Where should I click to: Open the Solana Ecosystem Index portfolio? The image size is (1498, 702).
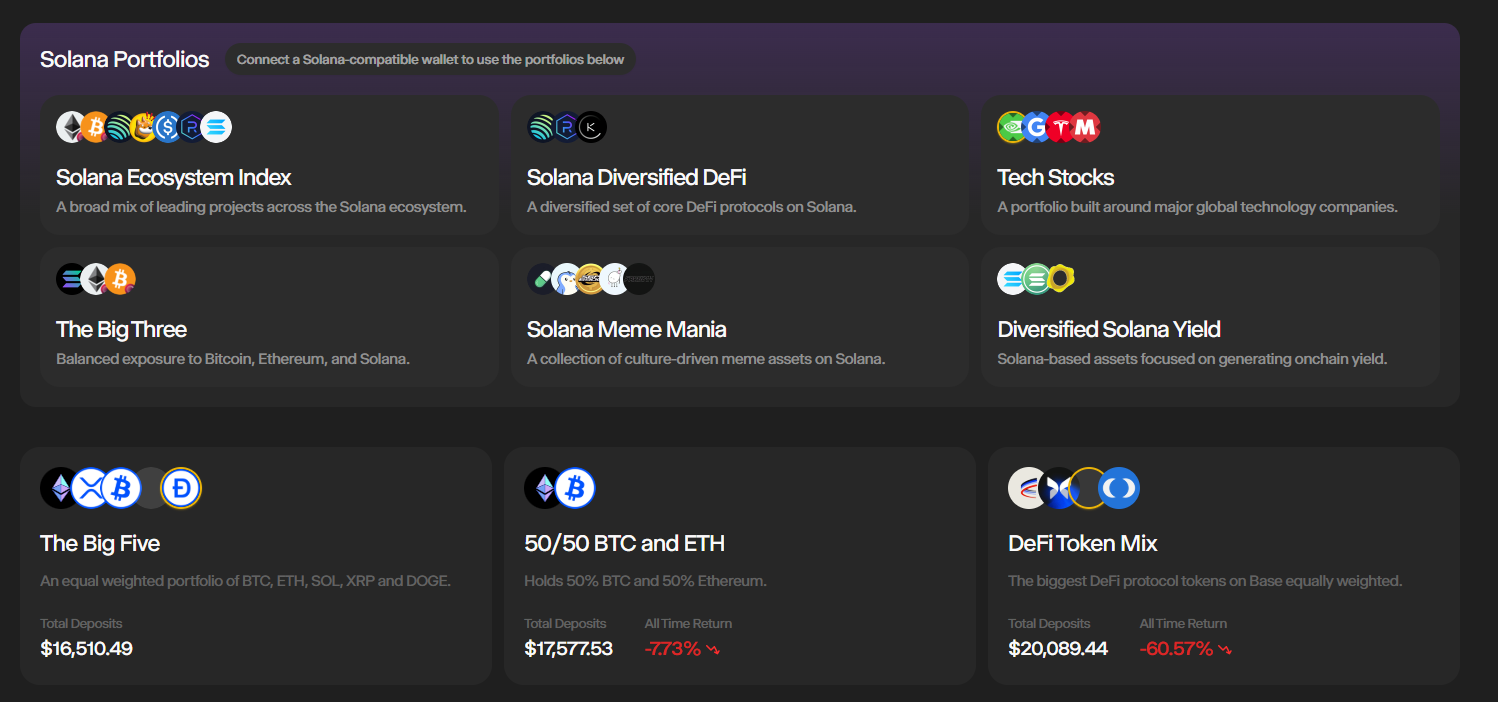[x=174, y=178]
